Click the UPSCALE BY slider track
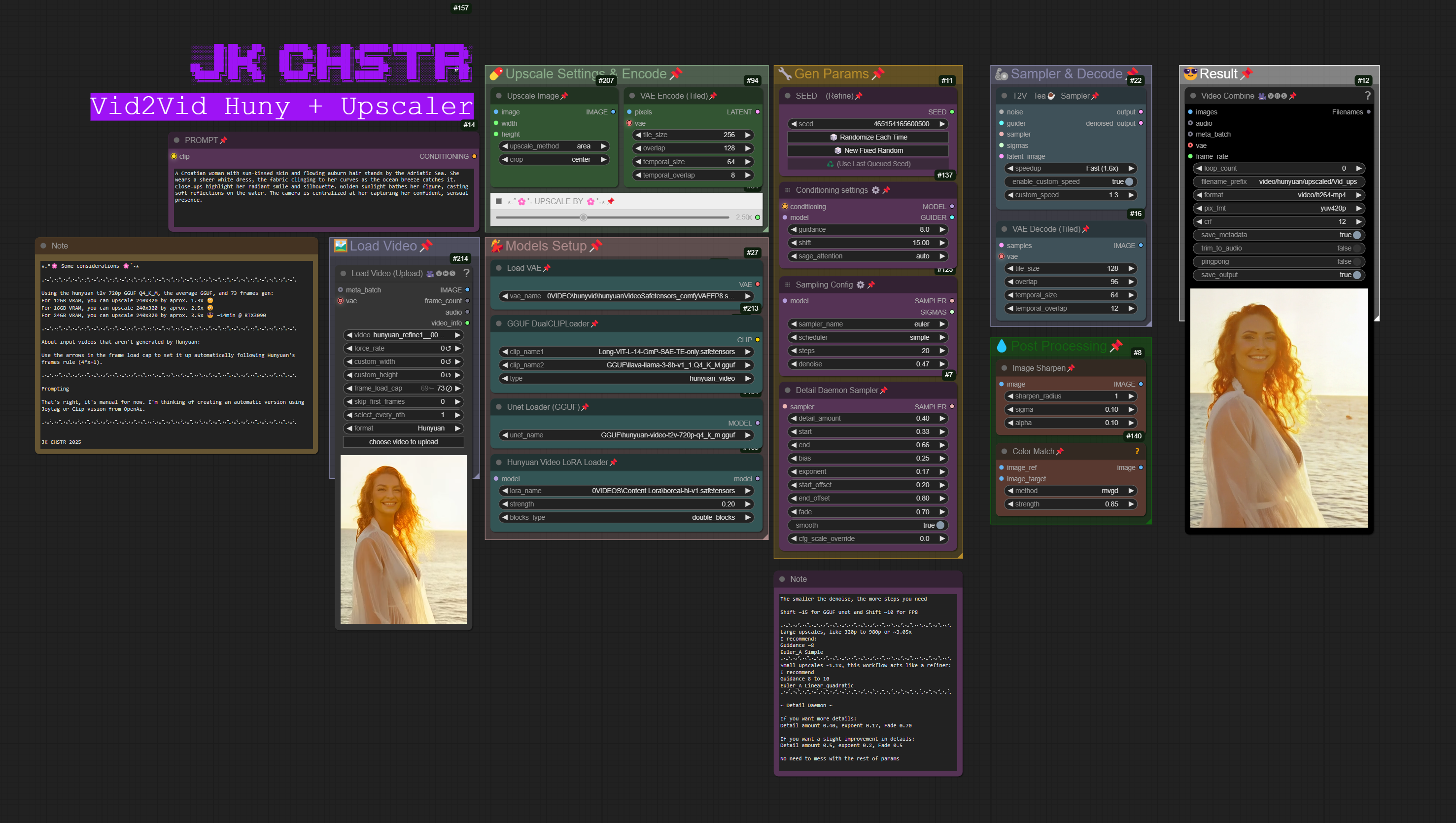This screenshot has width=1456, height=823. pos(612,217)
